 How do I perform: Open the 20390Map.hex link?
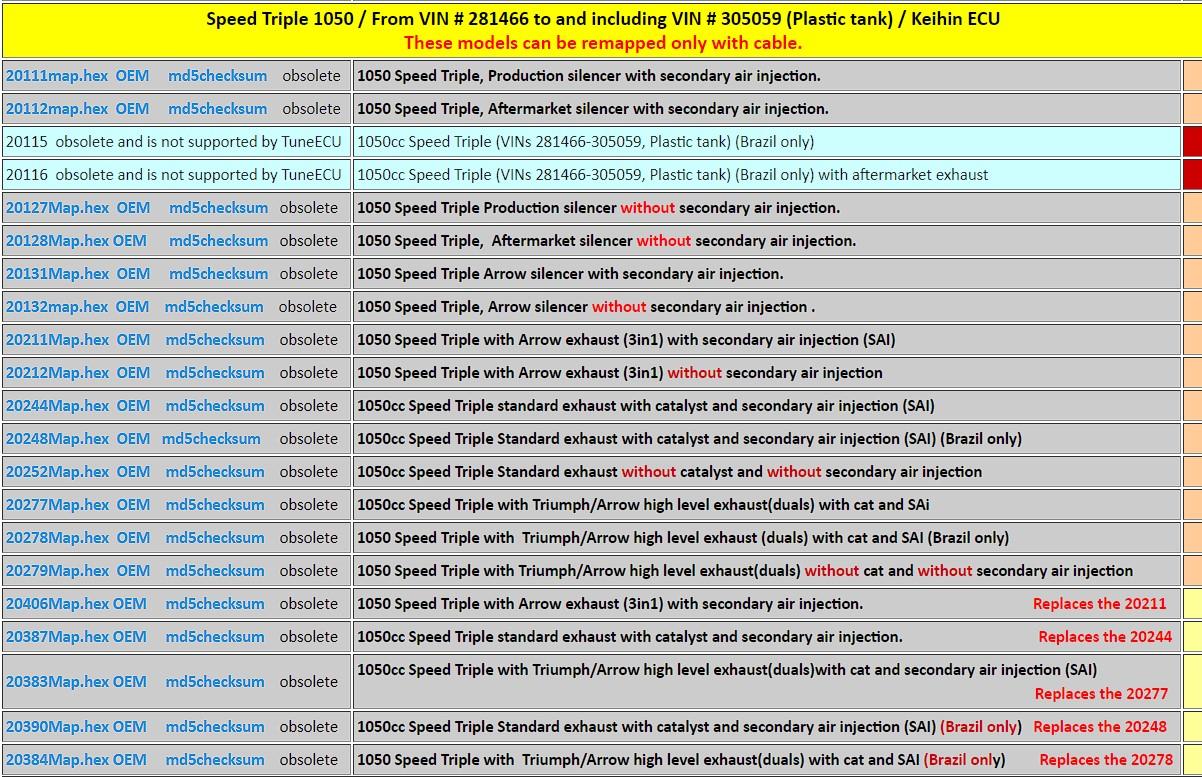point(57,726)
